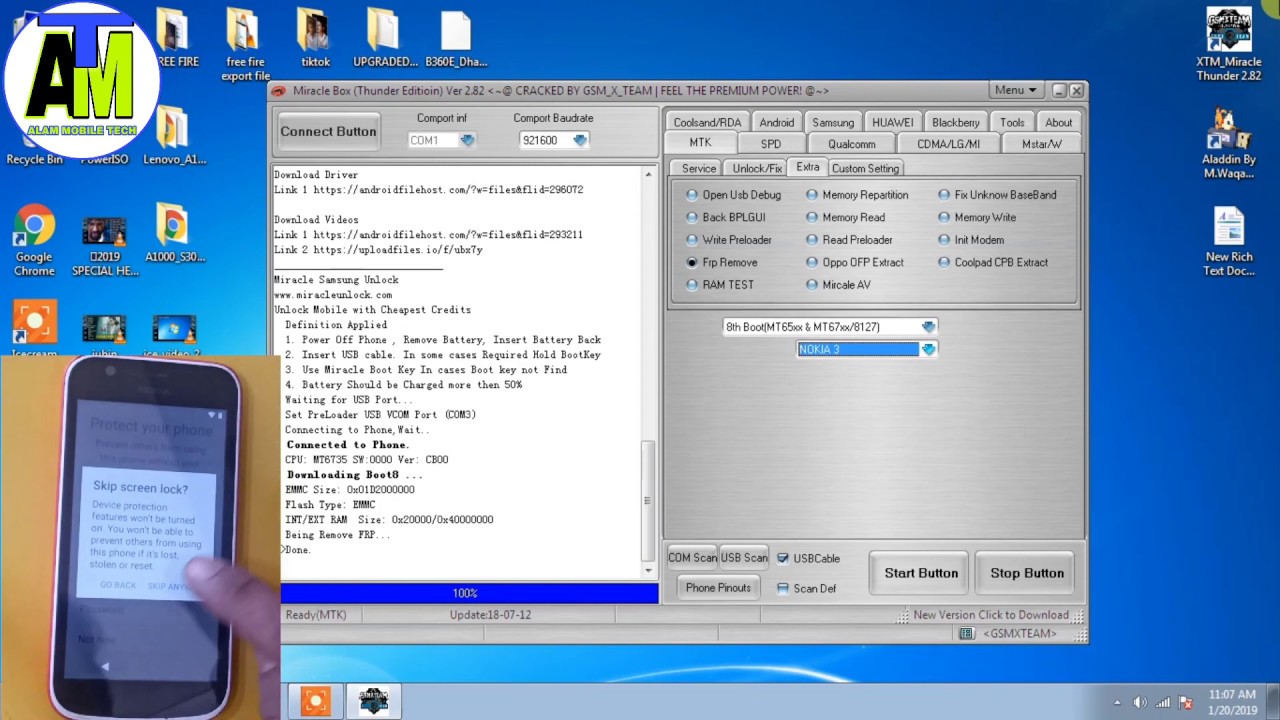This screenshot has height=720, width=1280.
Task: Click the COM Scan button
Action: pyautogui.click(x=692, y=558)
